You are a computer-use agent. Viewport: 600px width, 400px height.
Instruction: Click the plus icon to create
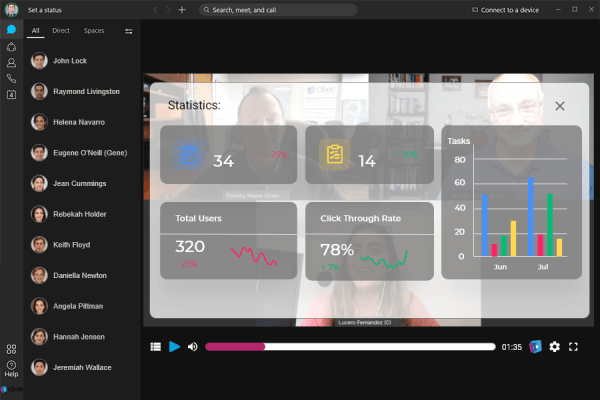(182, 10)
